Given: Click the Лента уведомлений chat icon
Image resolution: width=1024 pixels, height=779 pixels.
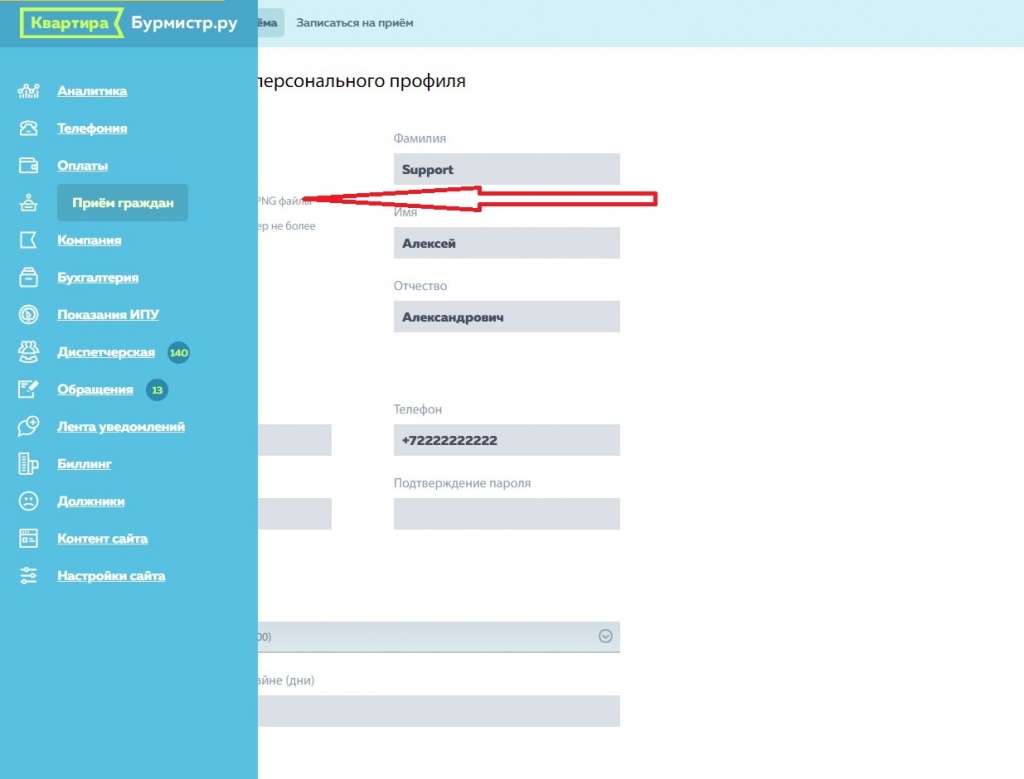Looking at the screenshot, I should tap(28, 426).
